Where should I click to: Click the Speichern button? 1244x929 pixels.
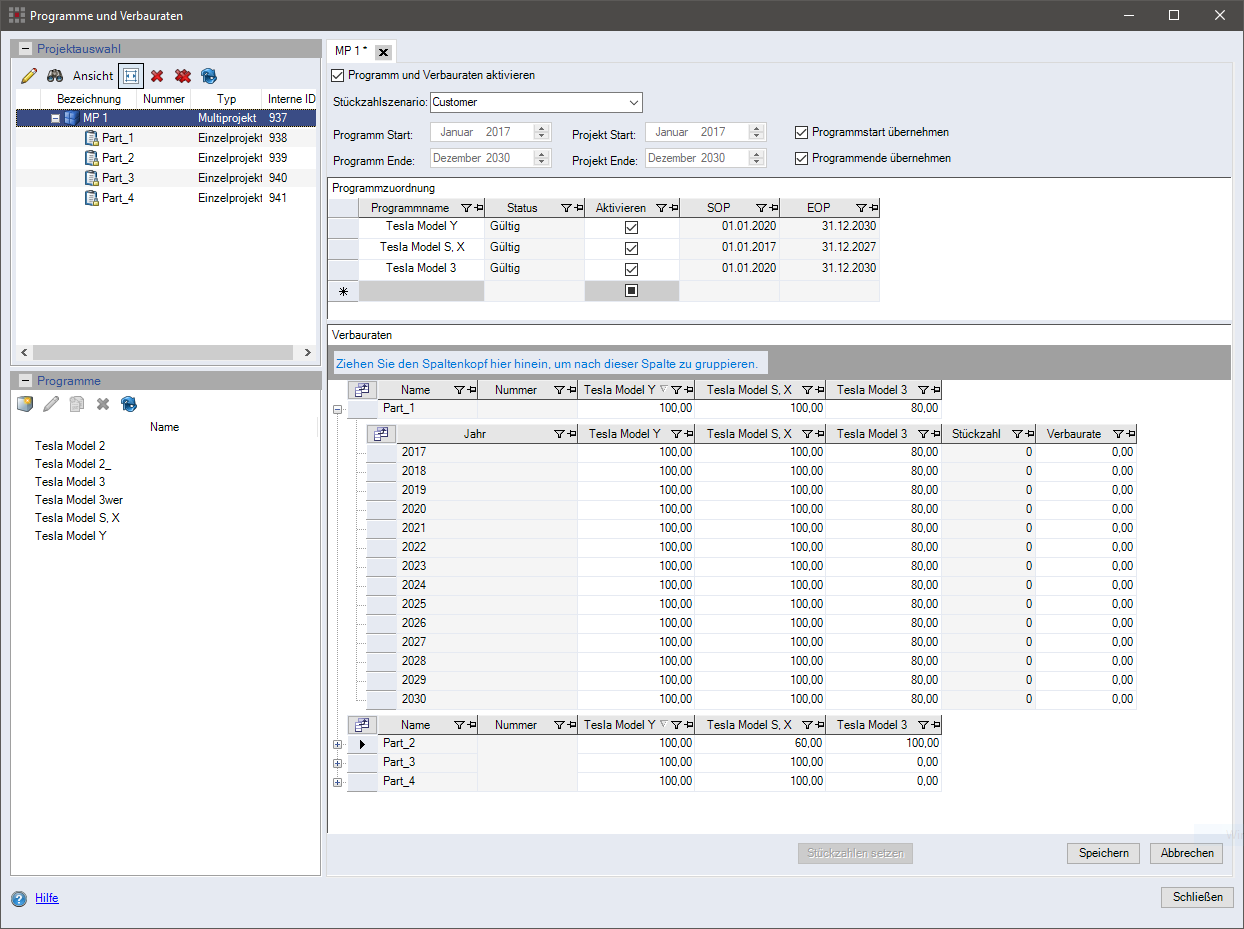[1104, 853]
